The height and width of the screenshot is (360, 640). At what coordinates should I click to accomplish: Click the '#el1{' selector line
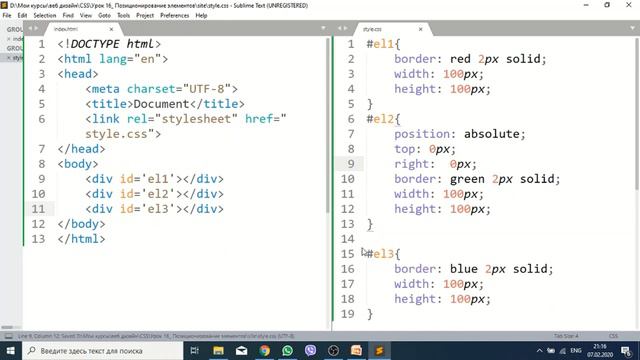click(x=384, y=44)
